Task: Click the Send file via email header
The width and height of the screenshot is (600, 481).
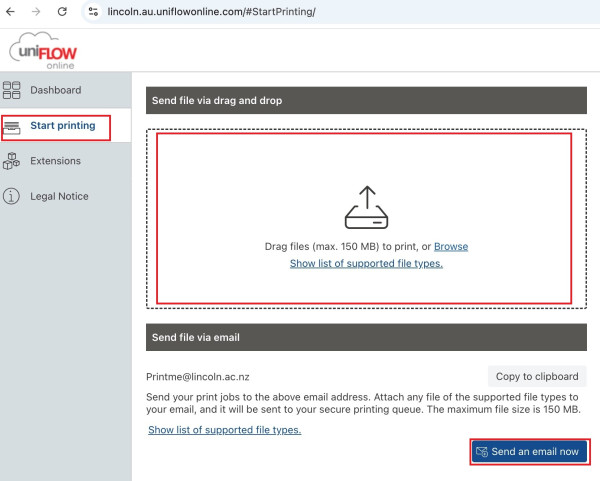Action: [x=366, y=337]
